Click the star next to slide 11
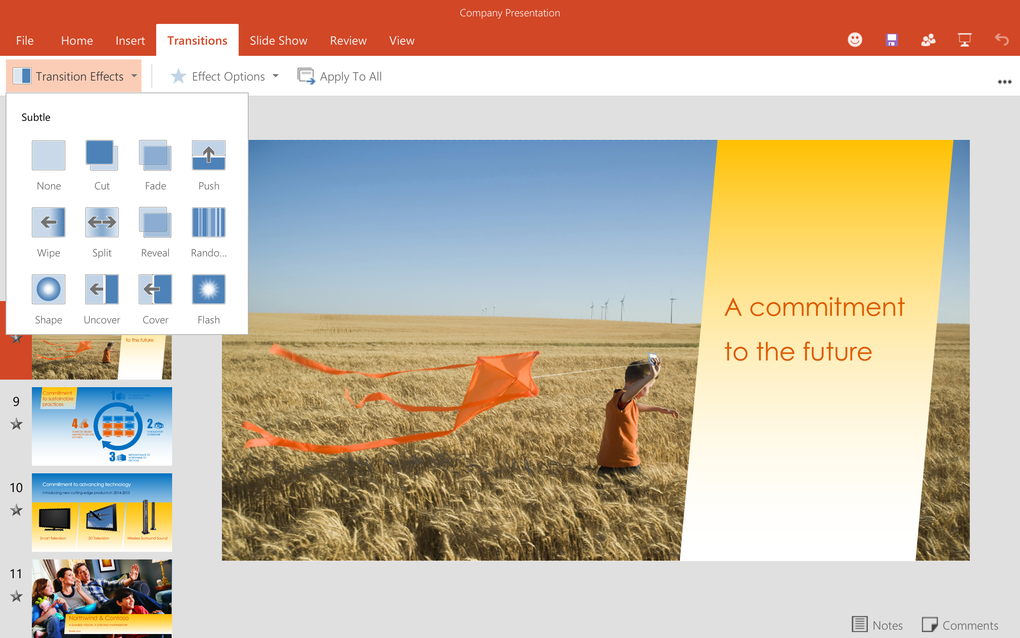Image resolution: width=1020 pixels, height=638 pixels. [16, 597]
